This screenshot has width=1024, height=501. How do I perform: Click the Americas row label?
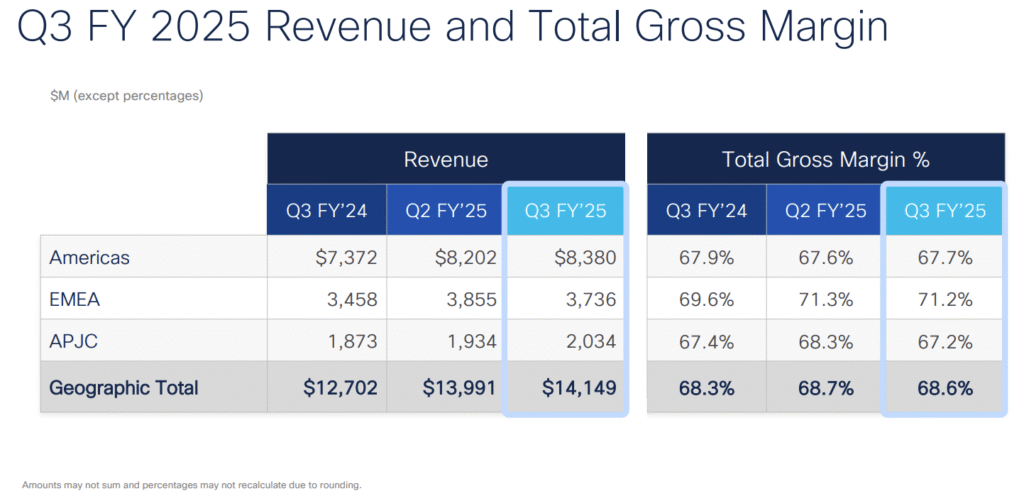coord(90,258)
